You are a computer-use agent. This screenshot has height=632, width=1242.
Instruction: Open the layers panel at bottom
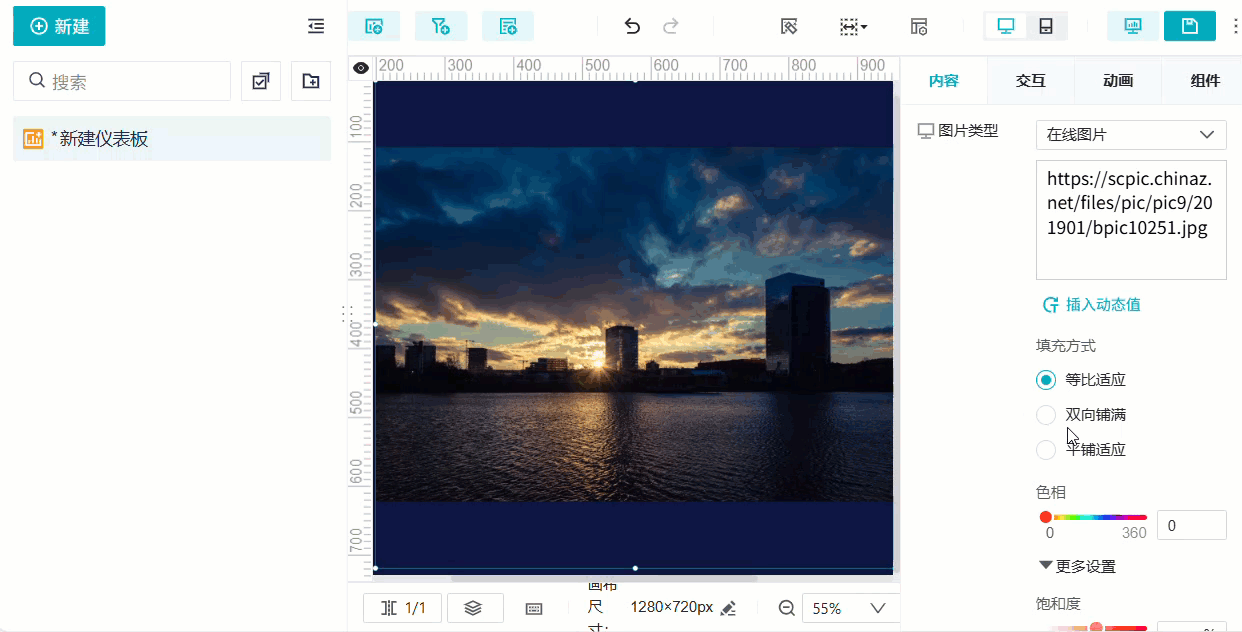pyautogui.click(x=474, y=607)
